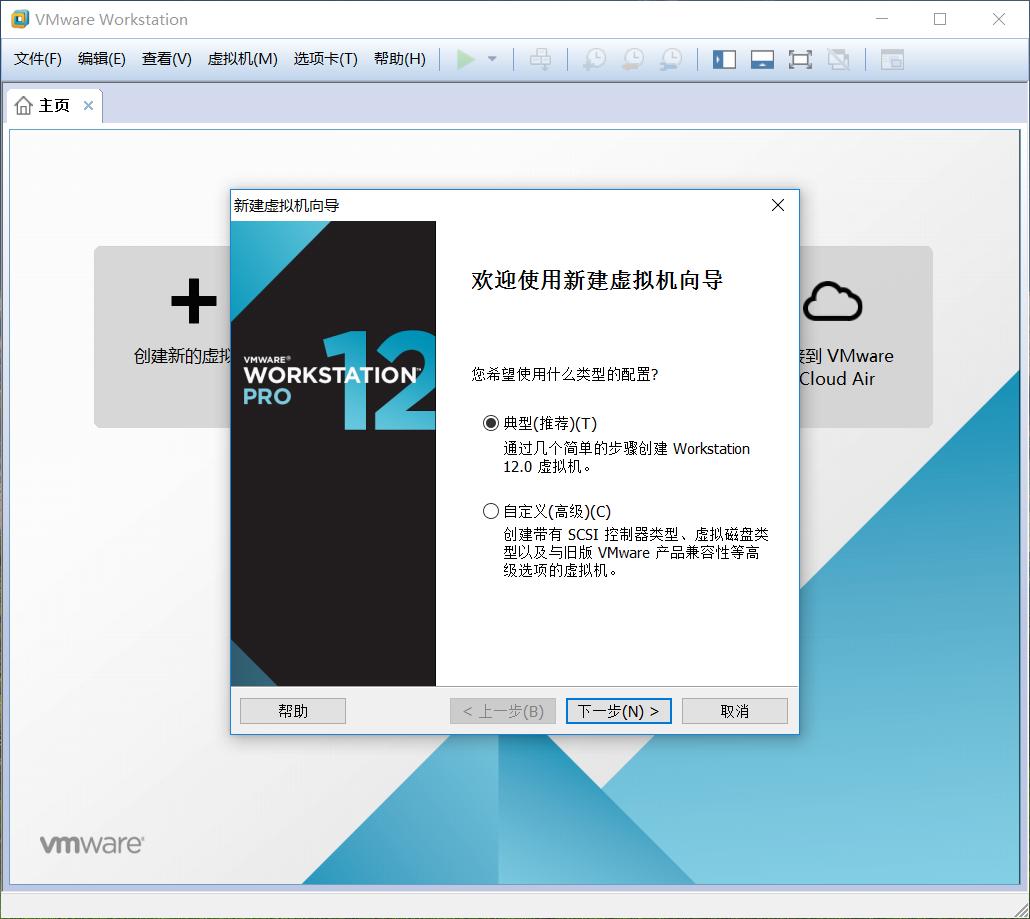Click the power on virtual machine icon
Image resolution: width=1030 pixels, height=919 pixels.
(x=464, y=59)
